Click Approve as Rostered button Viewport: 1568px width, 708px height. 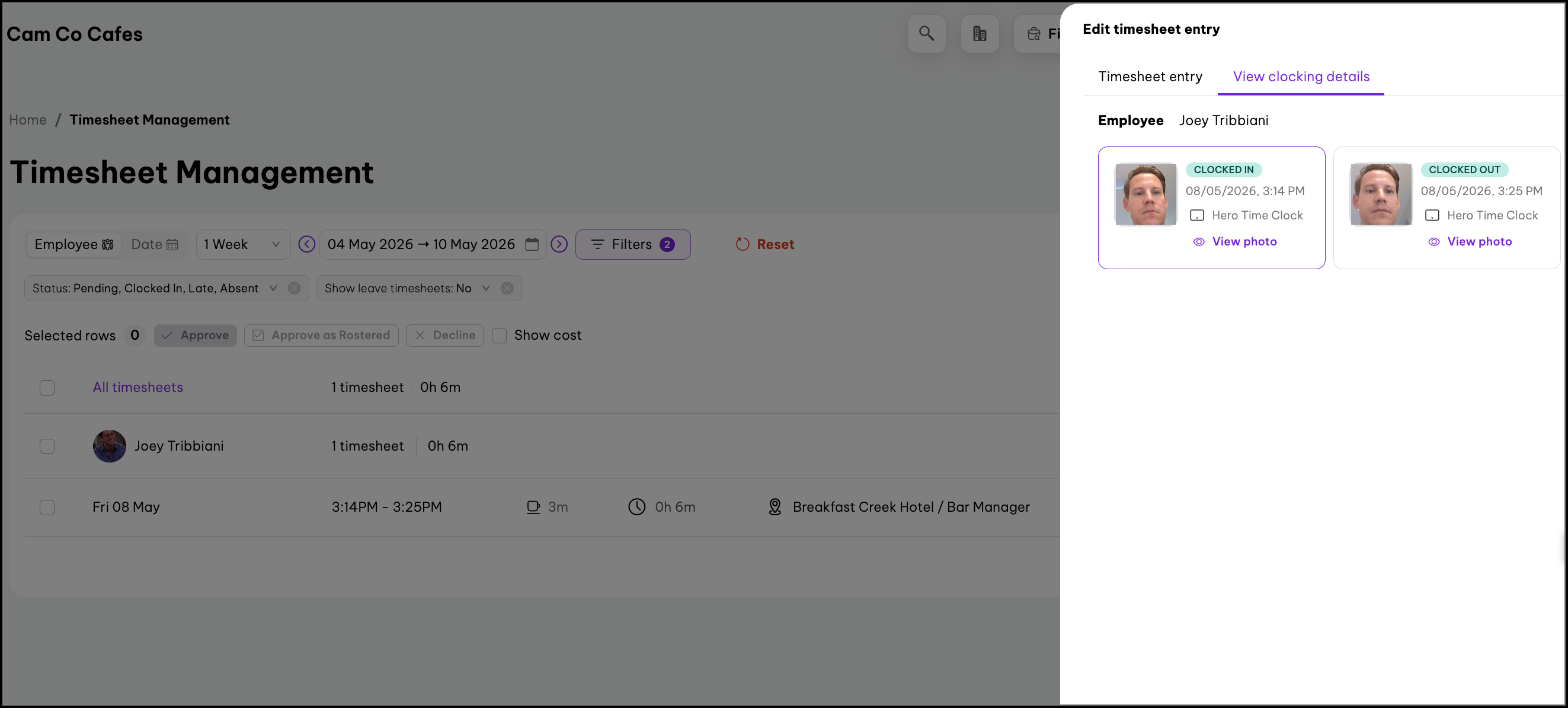(x=321, y=335)
